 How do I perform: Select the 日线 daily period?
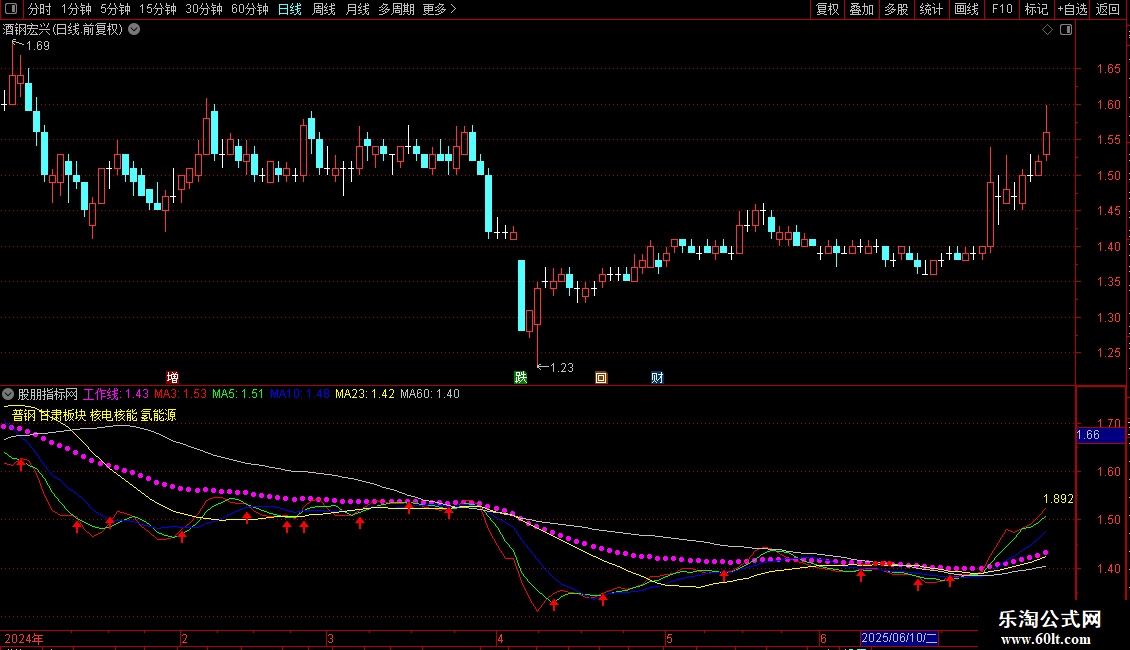(x=290, y=9)
